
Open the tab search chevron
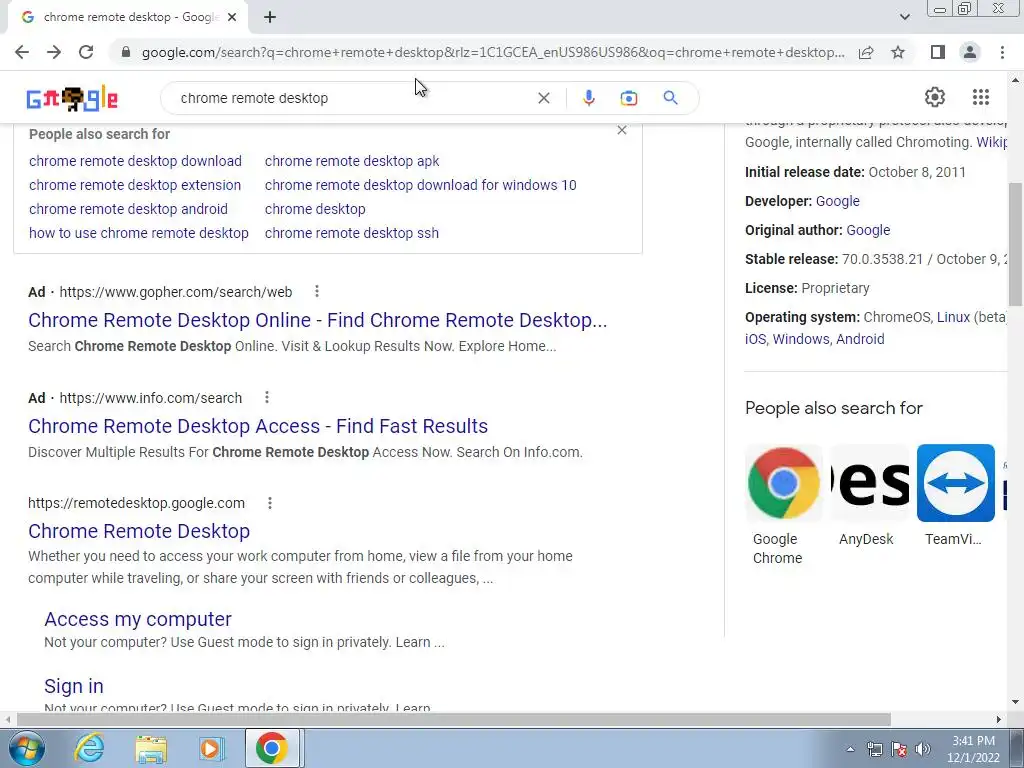[x=904, y=17]
